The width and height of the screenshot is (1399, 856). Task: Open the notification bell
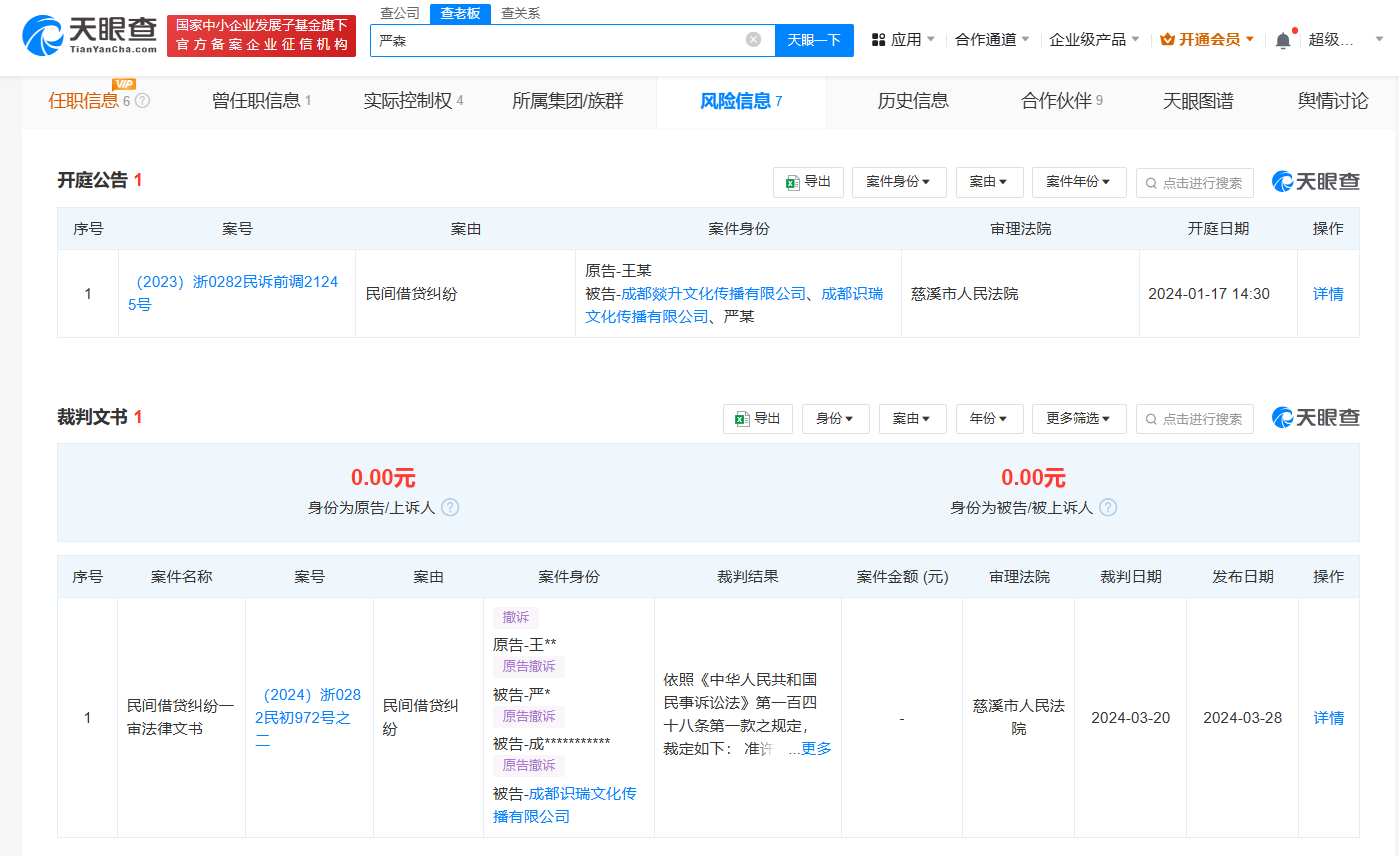[x=1283, y=40]
